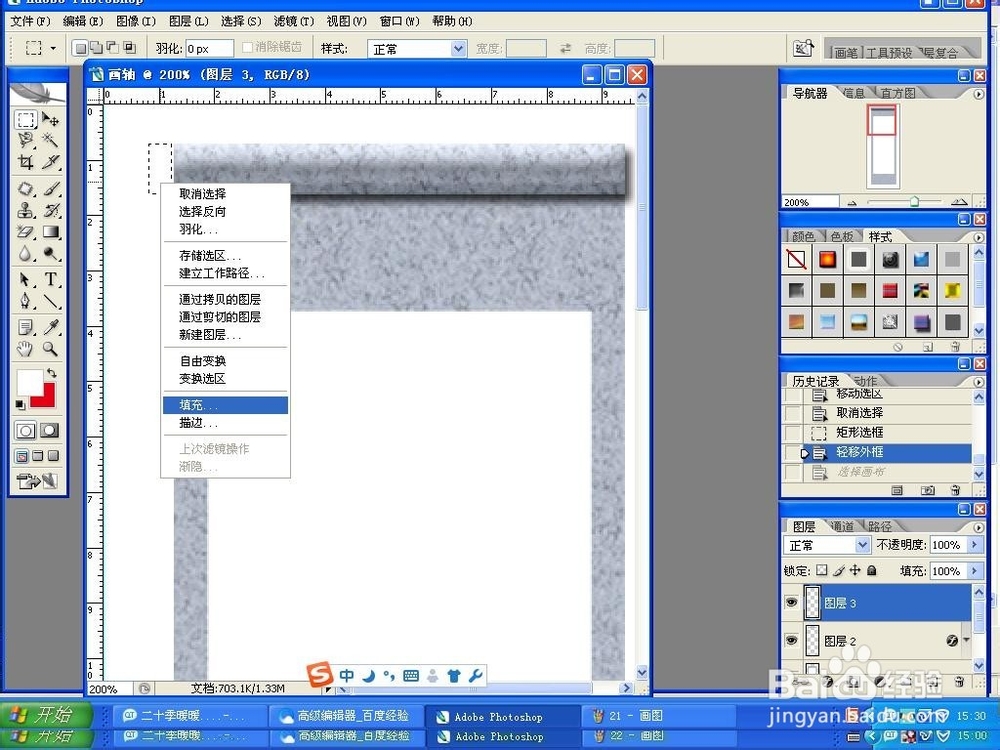Select the Blur tool
Viewport: 1000px width, 750px height.
[26, 253]
